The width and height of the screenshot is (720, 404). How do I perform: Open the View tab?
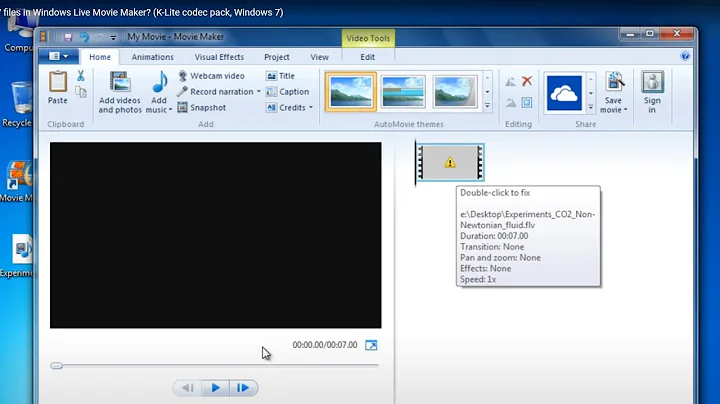coord(319,57)
